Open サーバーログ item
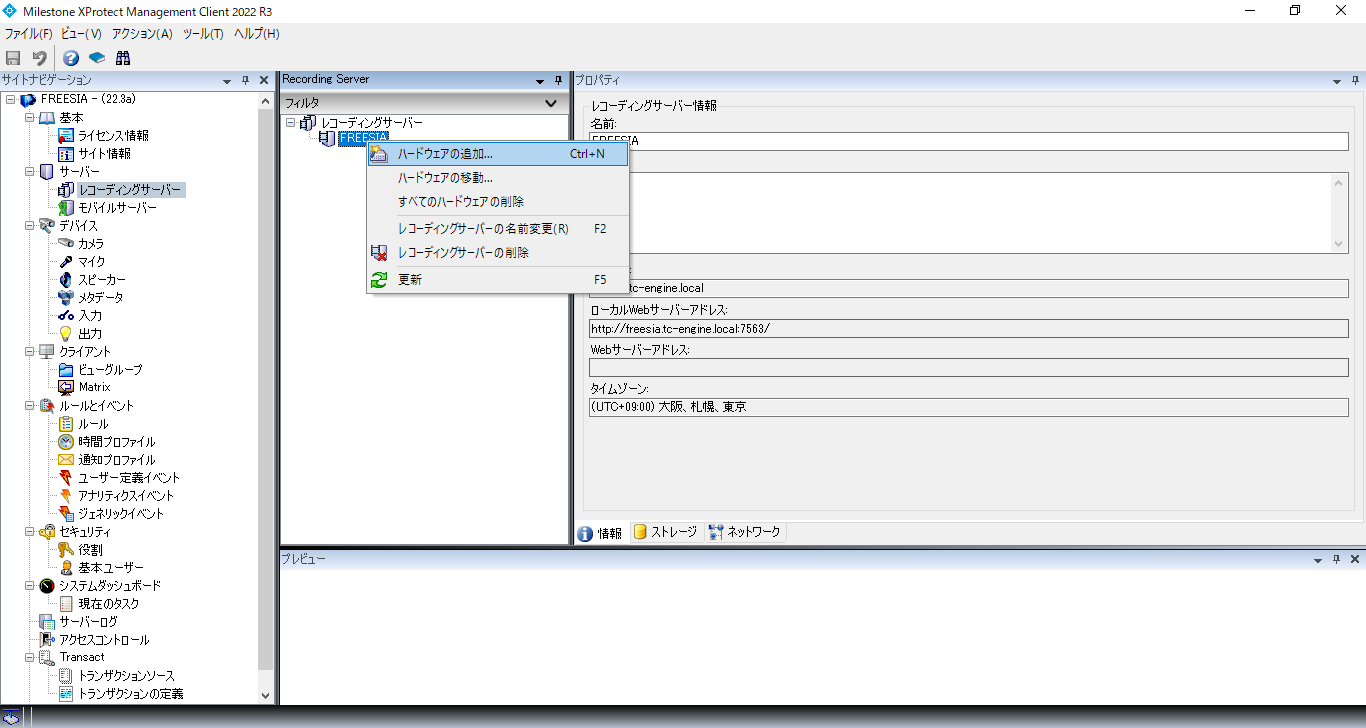The image size is (1366, 728). 88,622
